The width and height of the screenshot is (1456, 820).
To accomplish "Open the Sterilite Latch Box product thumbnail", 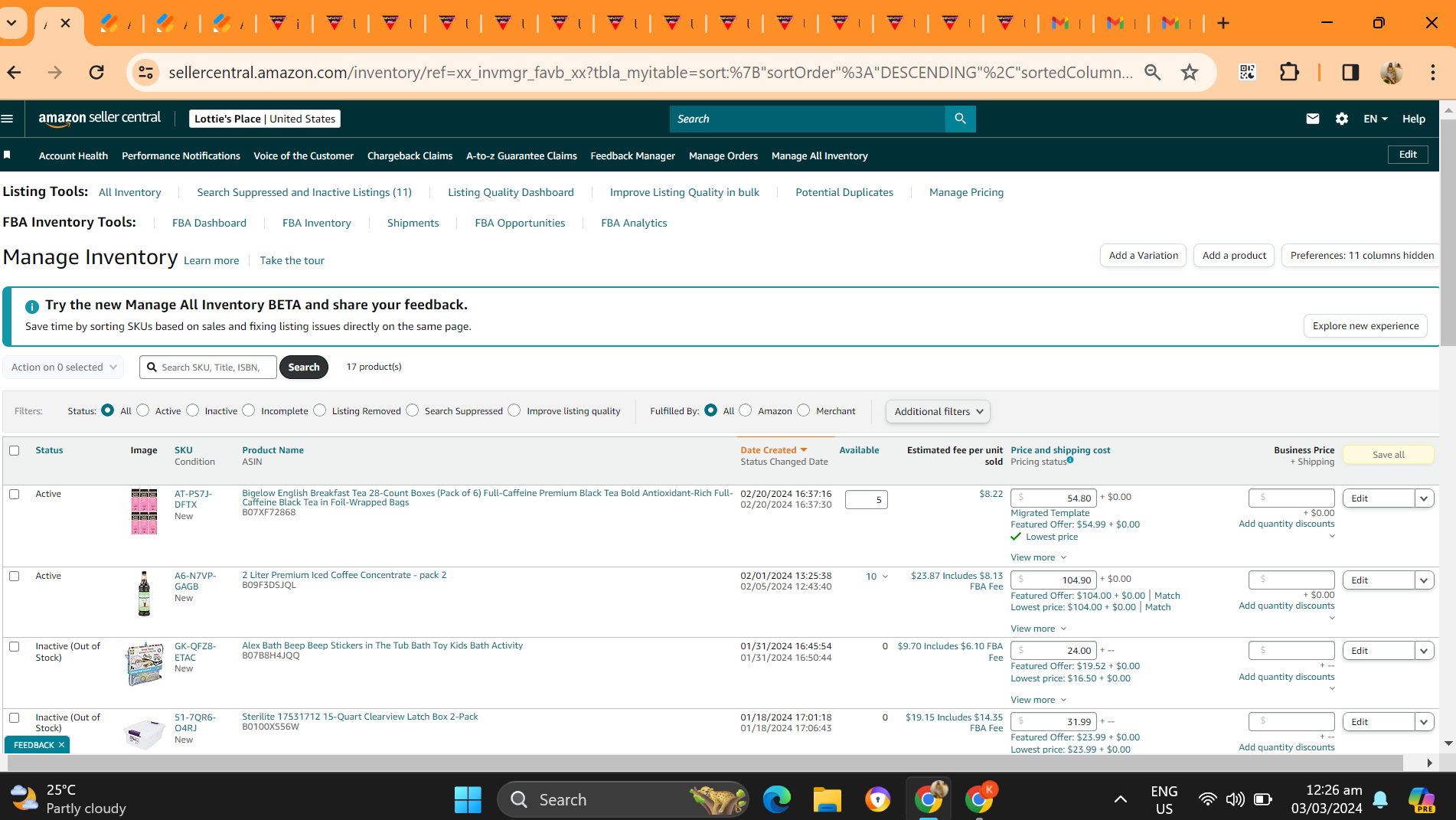I will (144, 733).
